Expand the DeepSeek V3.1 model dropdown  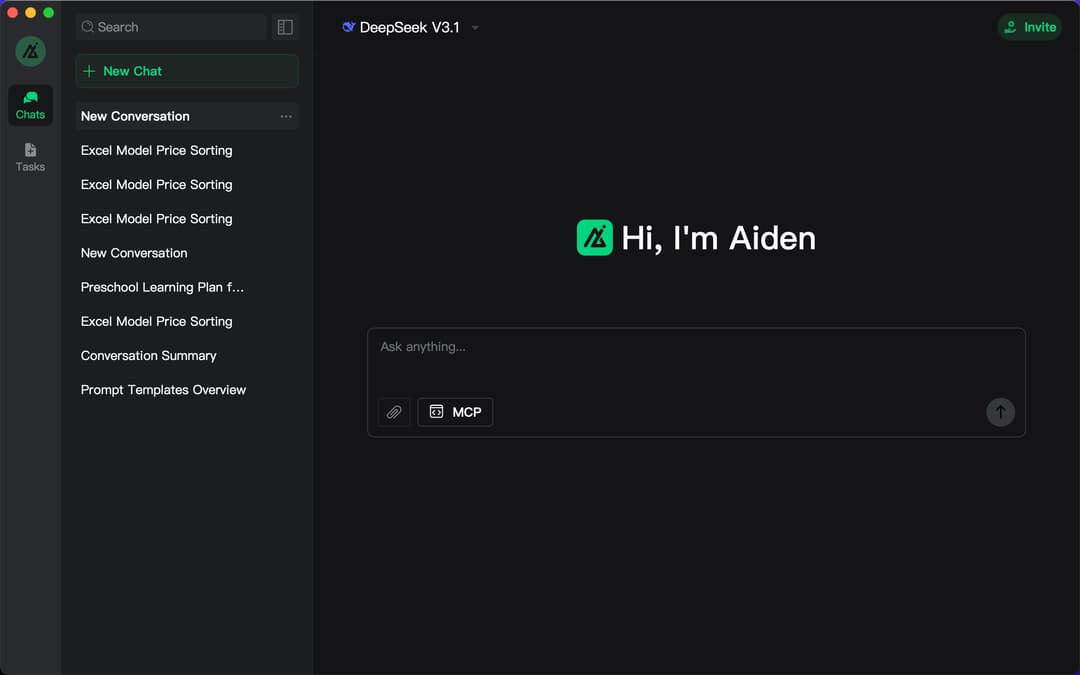[x=475, y=28]
